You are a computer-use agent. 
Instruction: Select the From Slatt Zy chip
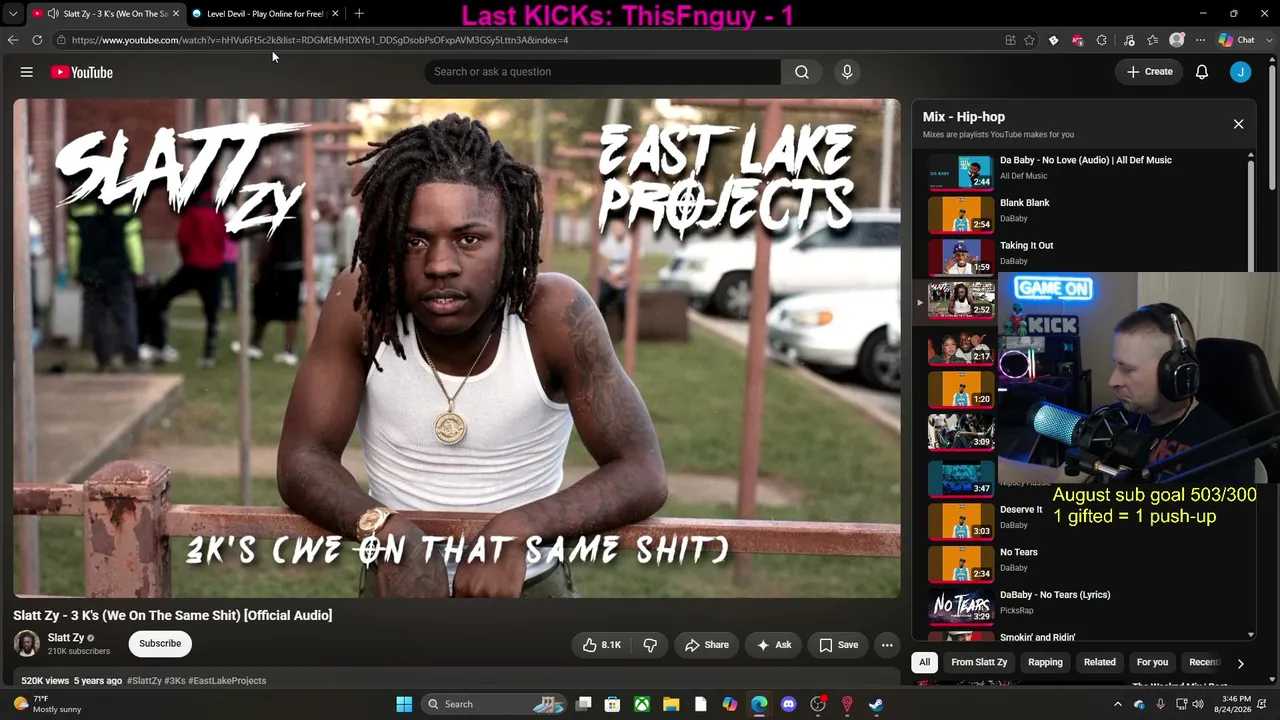coord(979,662)
